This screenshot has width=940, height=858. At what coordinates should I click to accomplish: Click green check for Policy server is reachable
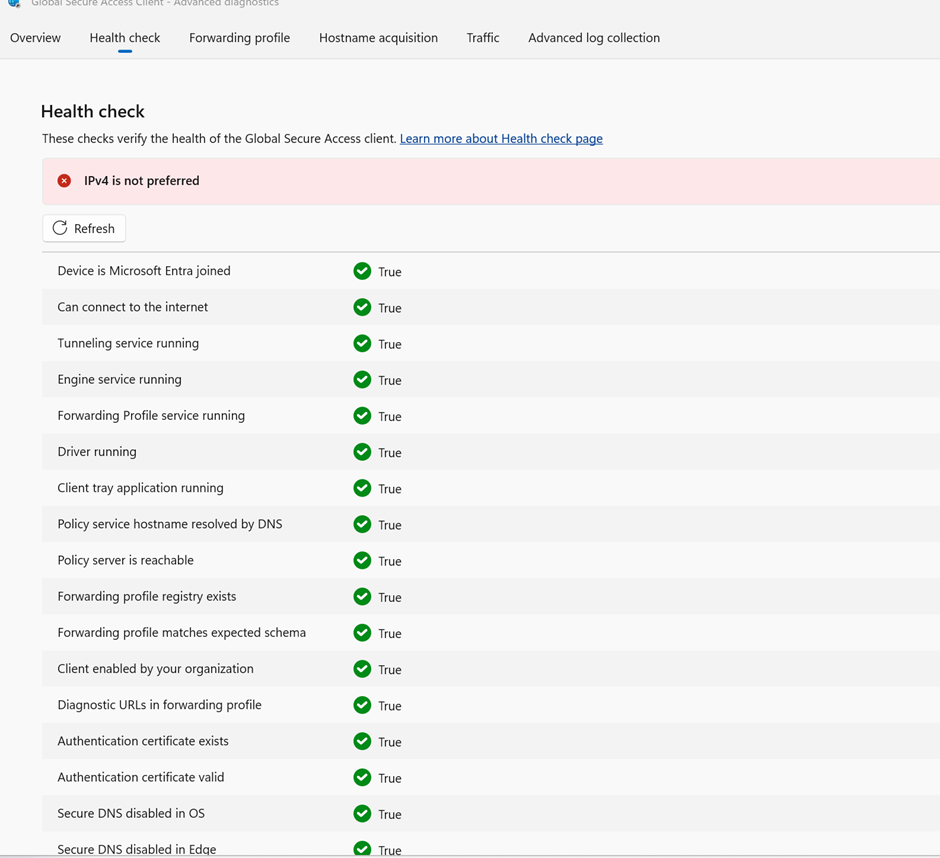(x=362, y=560)
